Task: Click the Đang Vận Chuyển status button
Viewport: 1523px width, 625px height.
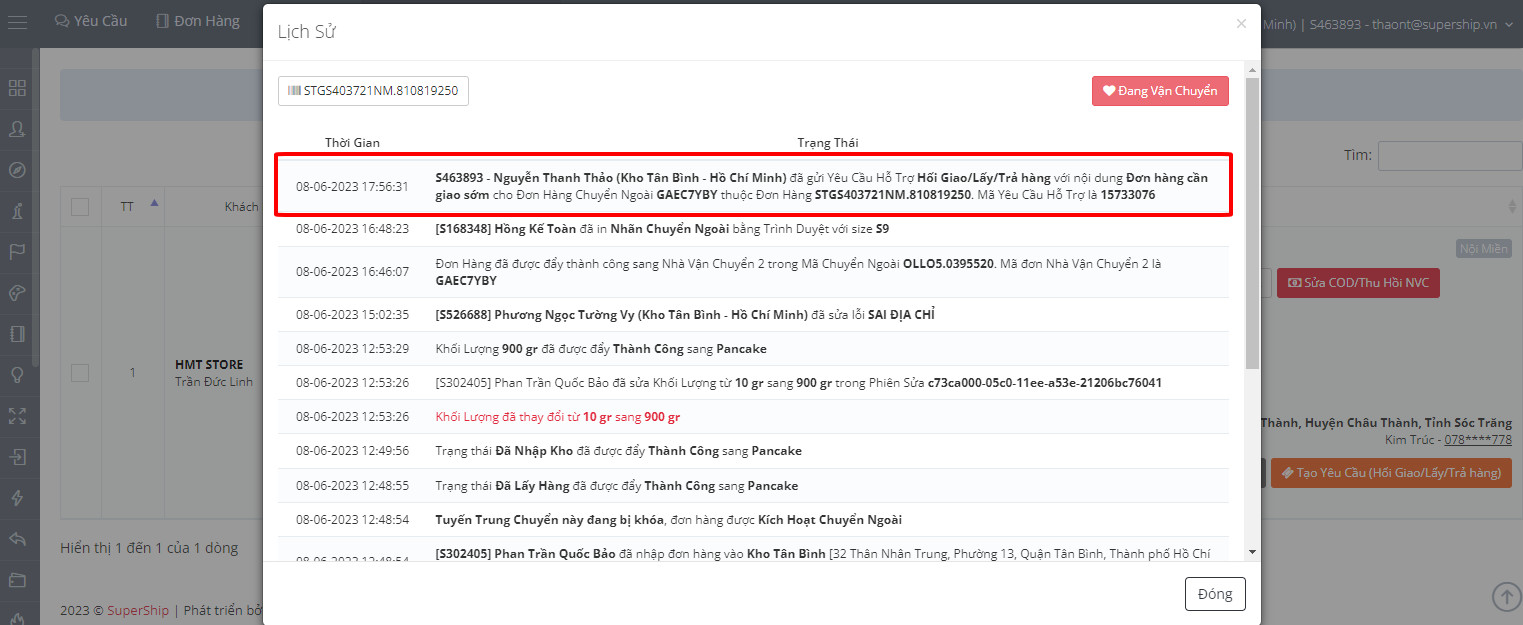Action: click(x=1160, y=91)
